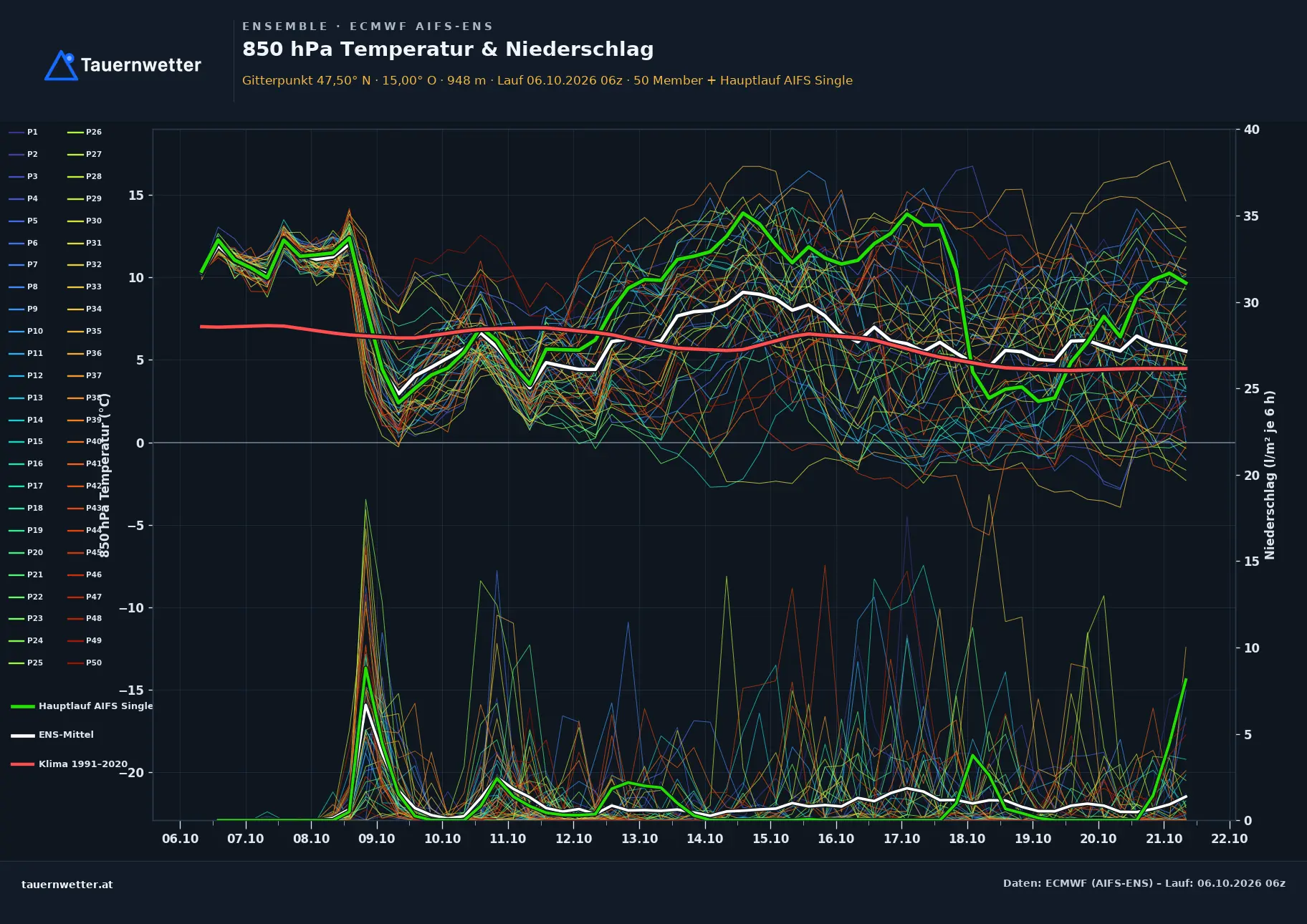Image resolution: width=1307 pixels, height=924 pixels.
Task: Click the 10 value on precipitation axis
Action: click(1252, 648)
